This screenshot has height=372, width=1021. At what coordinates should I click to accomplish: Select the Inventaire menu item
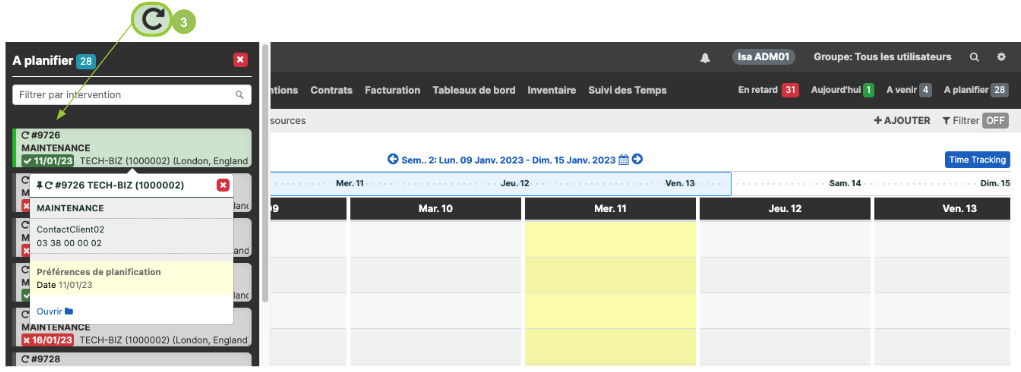tap(552, 91)
